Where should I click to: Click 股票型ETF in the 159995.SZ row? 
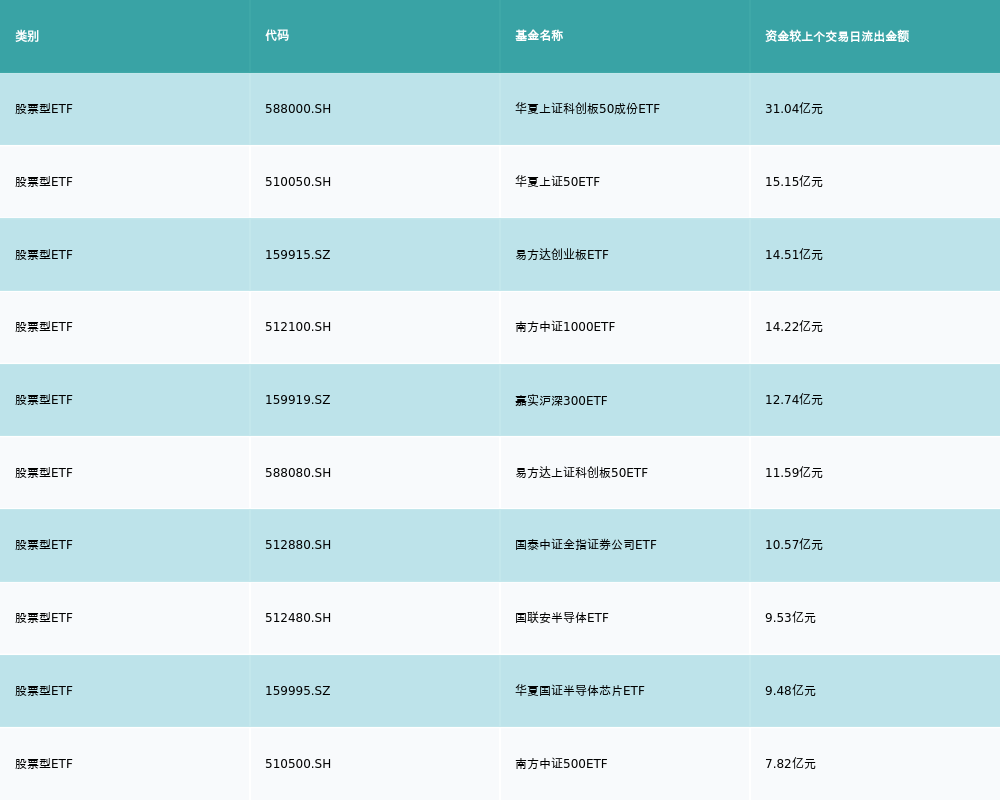click(x=44, y=691)
